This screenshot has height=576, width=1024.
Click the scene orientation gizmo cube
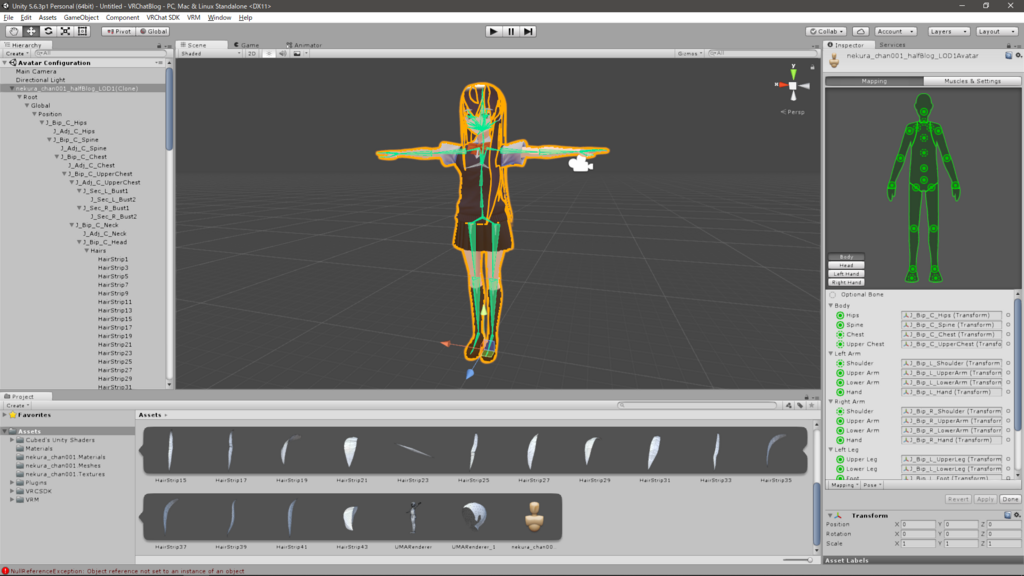point(793,86)
